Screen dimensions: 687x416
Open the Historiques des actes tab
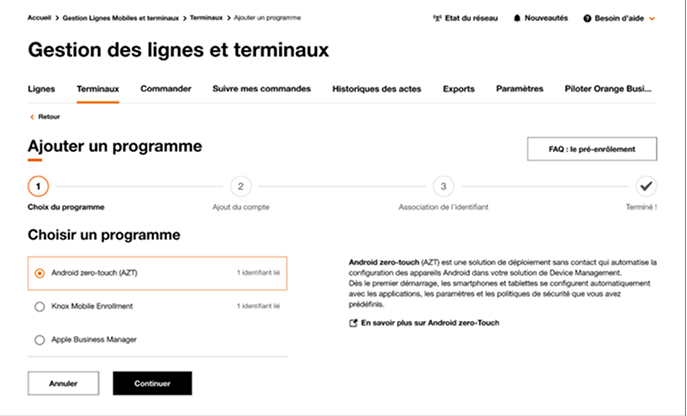(x=376, y=88)
